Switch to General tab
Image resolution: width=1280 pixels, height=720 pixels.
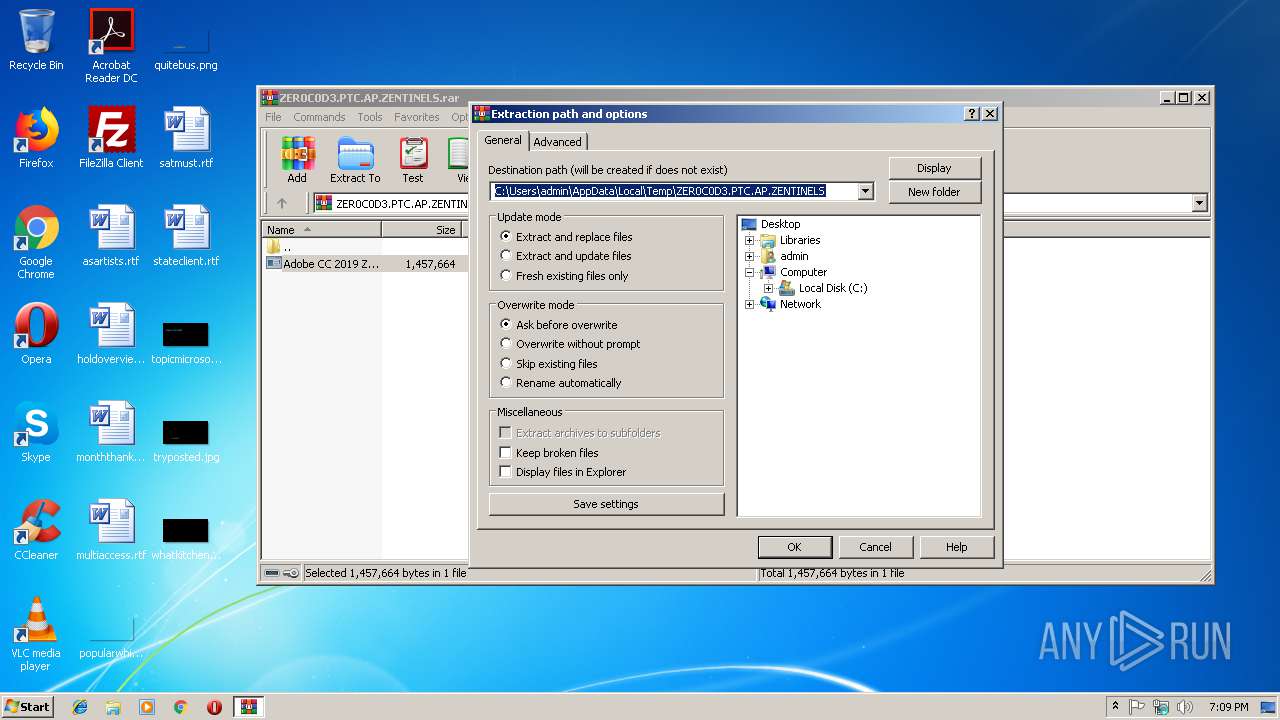click(x=503, y=140)
